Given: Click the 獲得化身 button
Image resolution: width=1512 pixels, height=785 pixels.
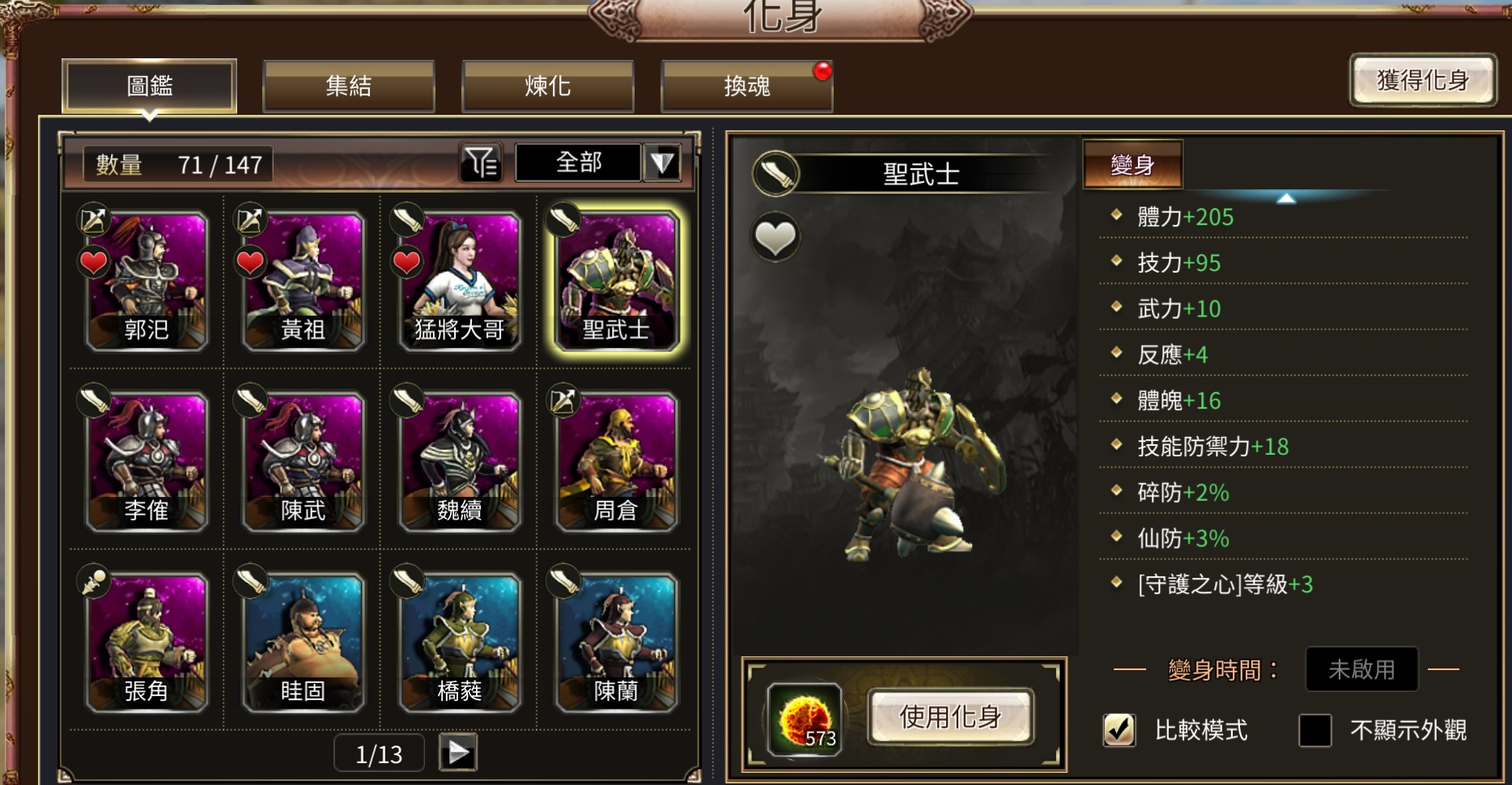Looking at the screenshot, I should 1423,80.
